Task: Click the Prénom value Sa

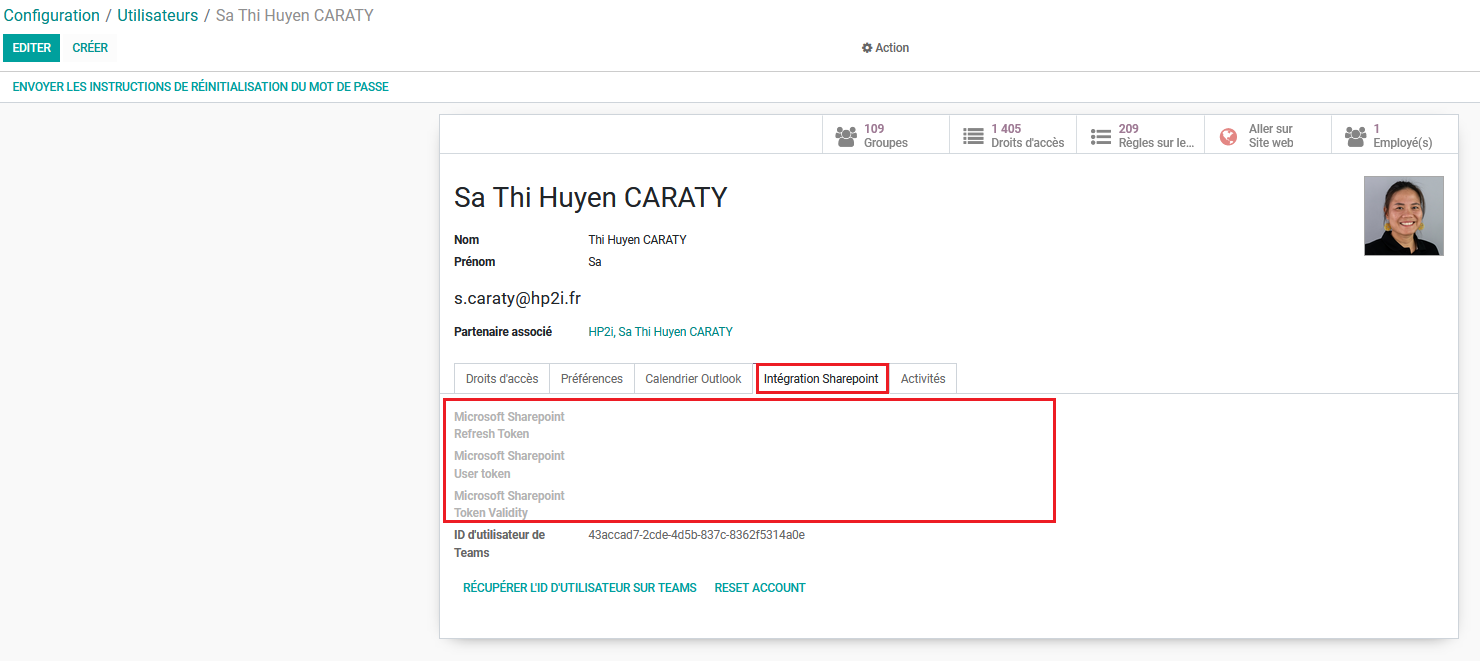Action: 595,262
